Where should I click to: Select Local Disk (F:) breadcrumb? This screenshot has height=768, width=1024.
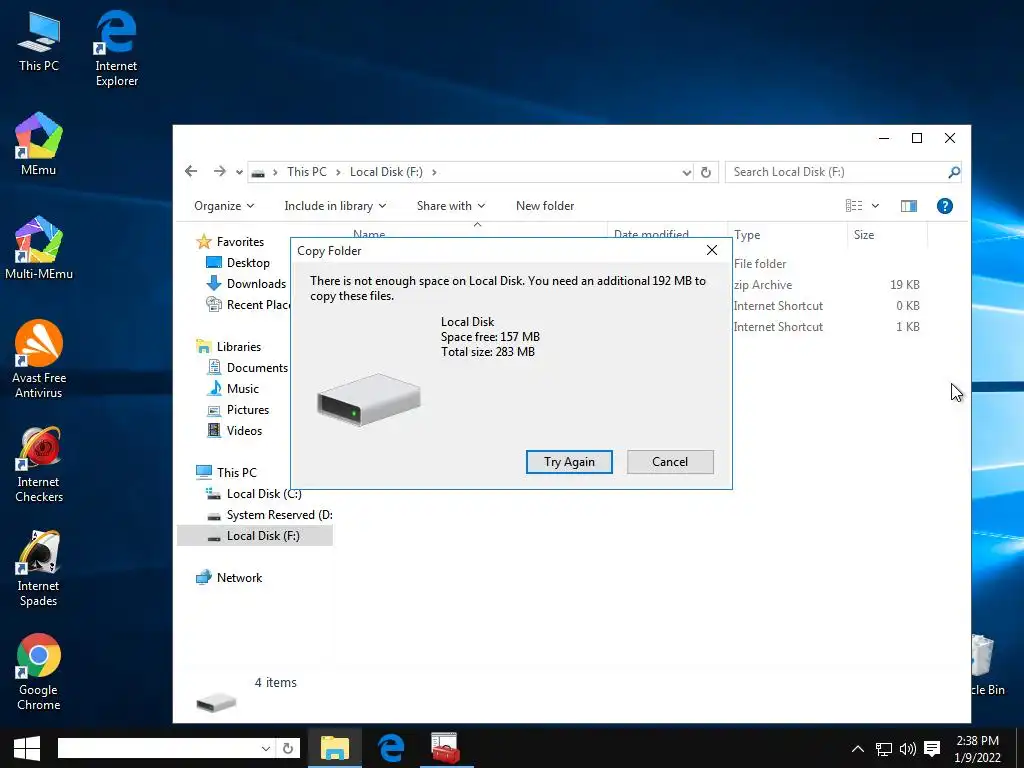coord(386,172)
